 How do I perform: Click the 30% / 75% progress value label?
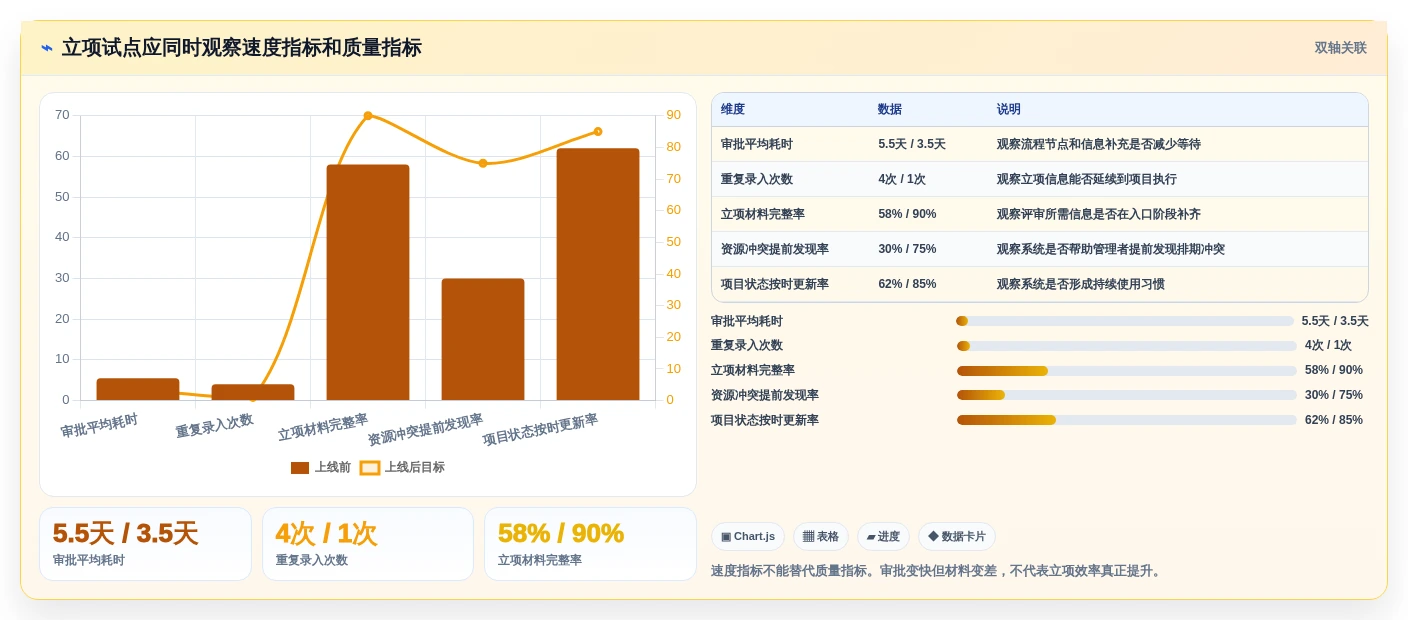click(x=1334, y=395)
